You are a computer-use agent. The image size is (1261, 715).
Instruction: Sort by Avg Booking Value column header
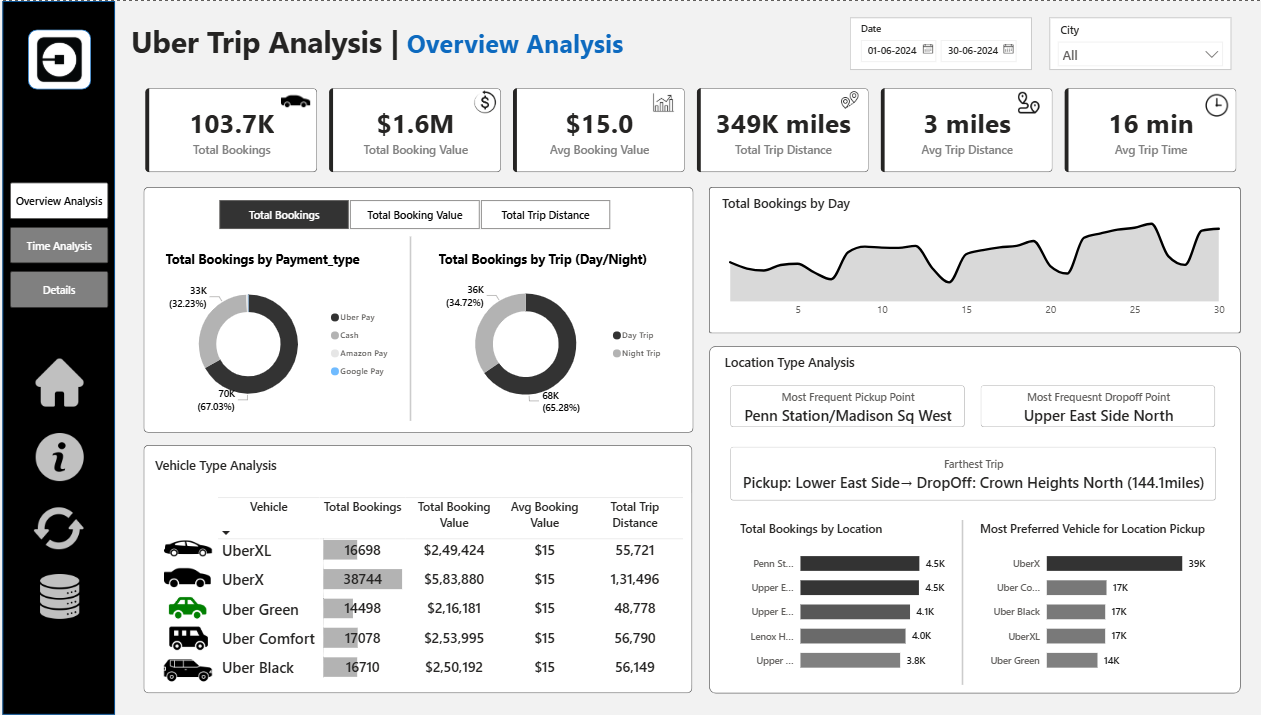click(x=545, y=515)
